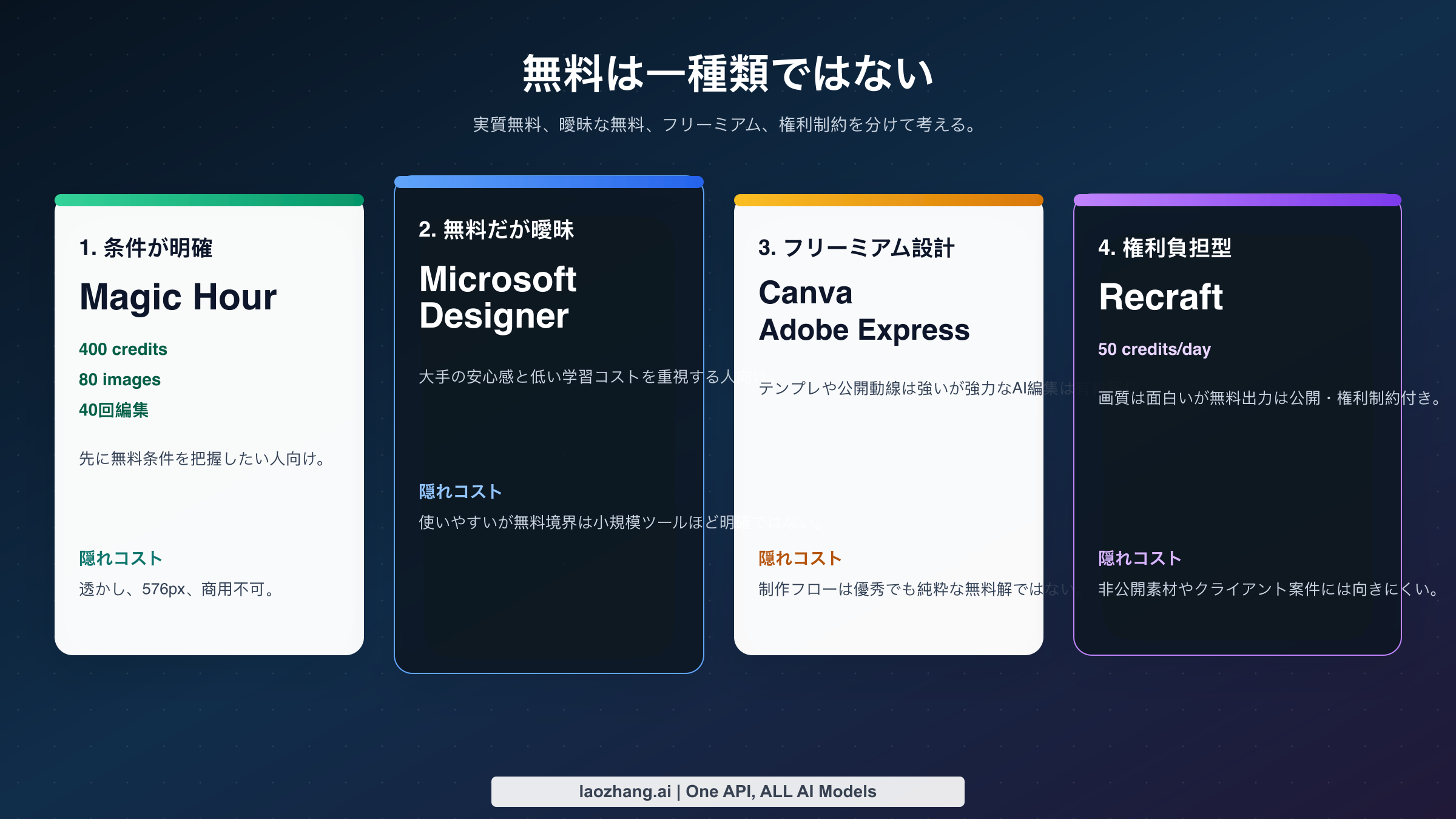Screen dimensions: 1456x819
Task: Click the heading 無料は一種類ではない
Action: tap(728, 74)
